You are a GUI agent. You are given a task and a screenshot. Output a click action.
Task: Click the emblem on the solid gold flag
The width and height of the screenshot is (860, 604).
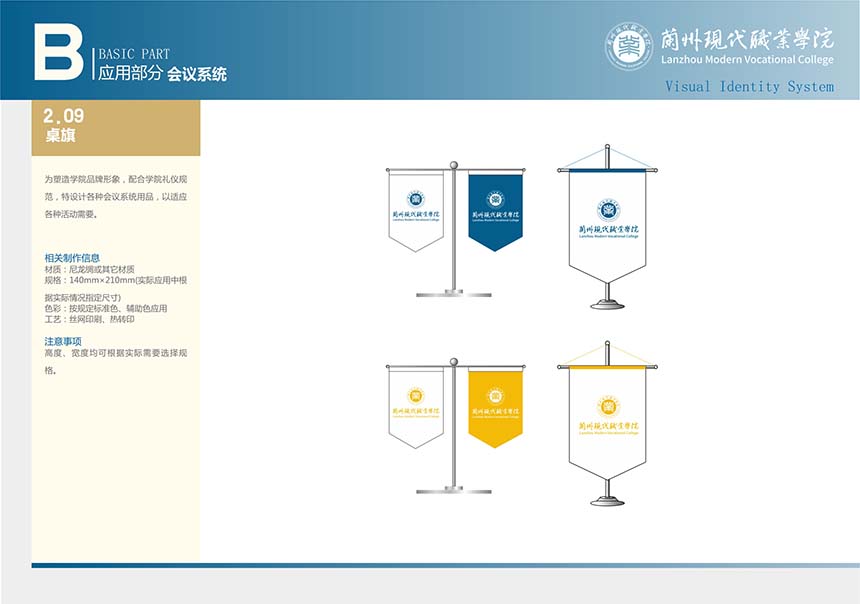coord(495,395)
